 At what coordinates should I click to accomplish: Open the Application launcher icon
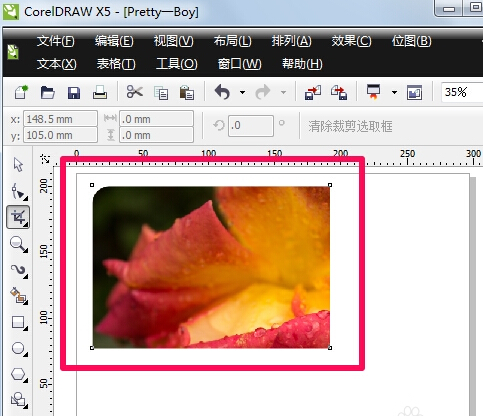pos(373,92)
